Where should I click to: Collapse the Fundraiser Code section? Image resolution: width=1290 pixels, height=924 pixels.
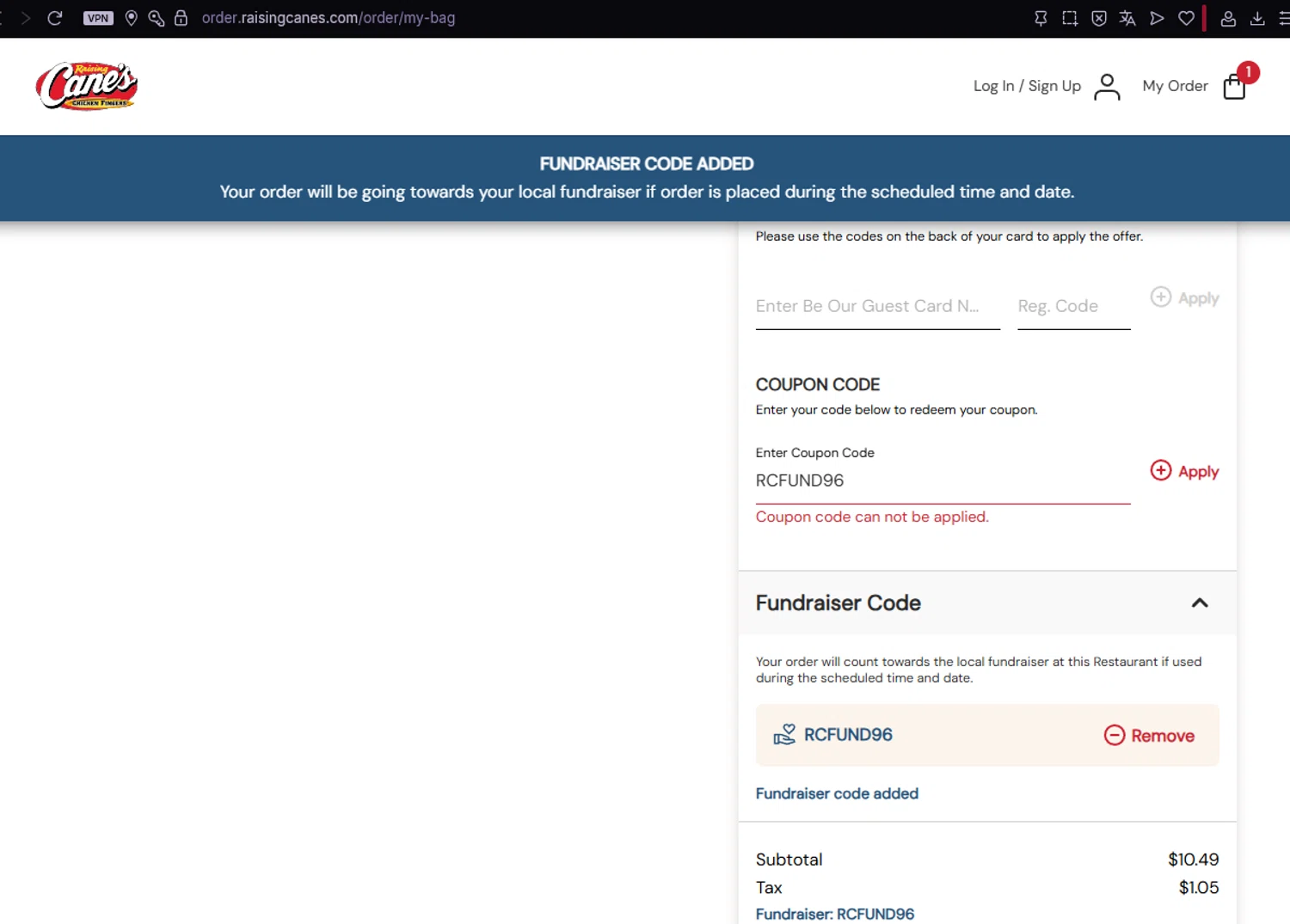point(1199,603)
